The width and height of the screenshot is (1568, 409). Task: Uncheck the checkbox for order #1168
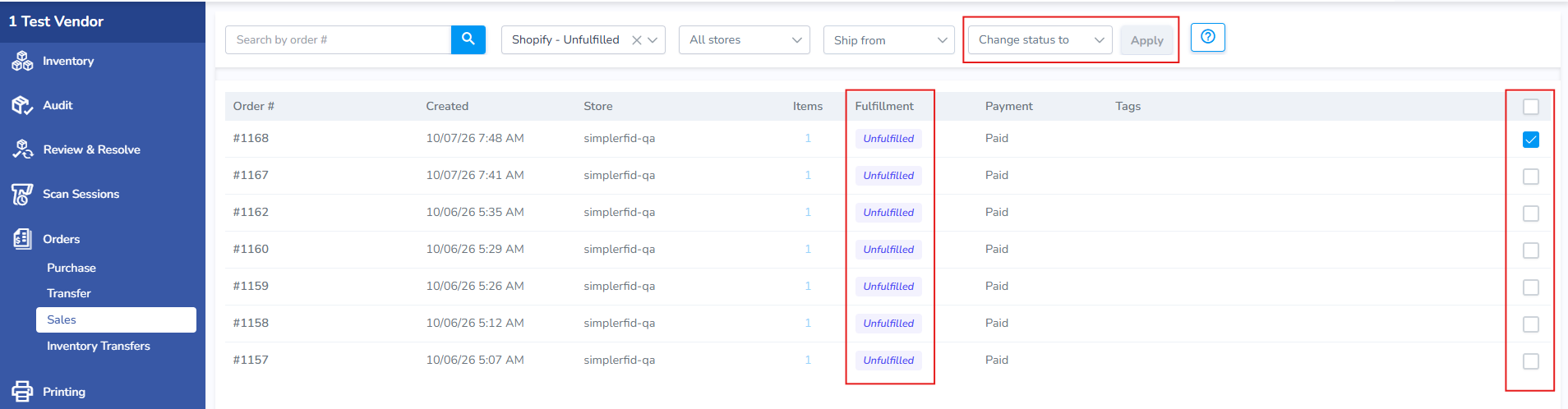[x=1530, y=140]
